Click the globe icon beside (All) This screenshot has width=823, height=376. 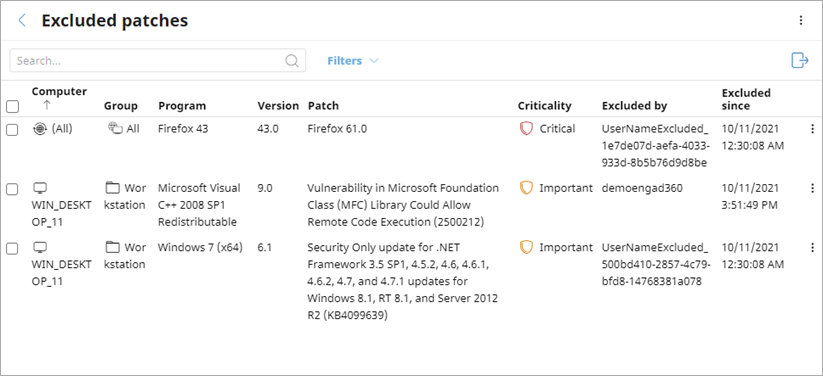pyautogui.click(x=39, y=129)
